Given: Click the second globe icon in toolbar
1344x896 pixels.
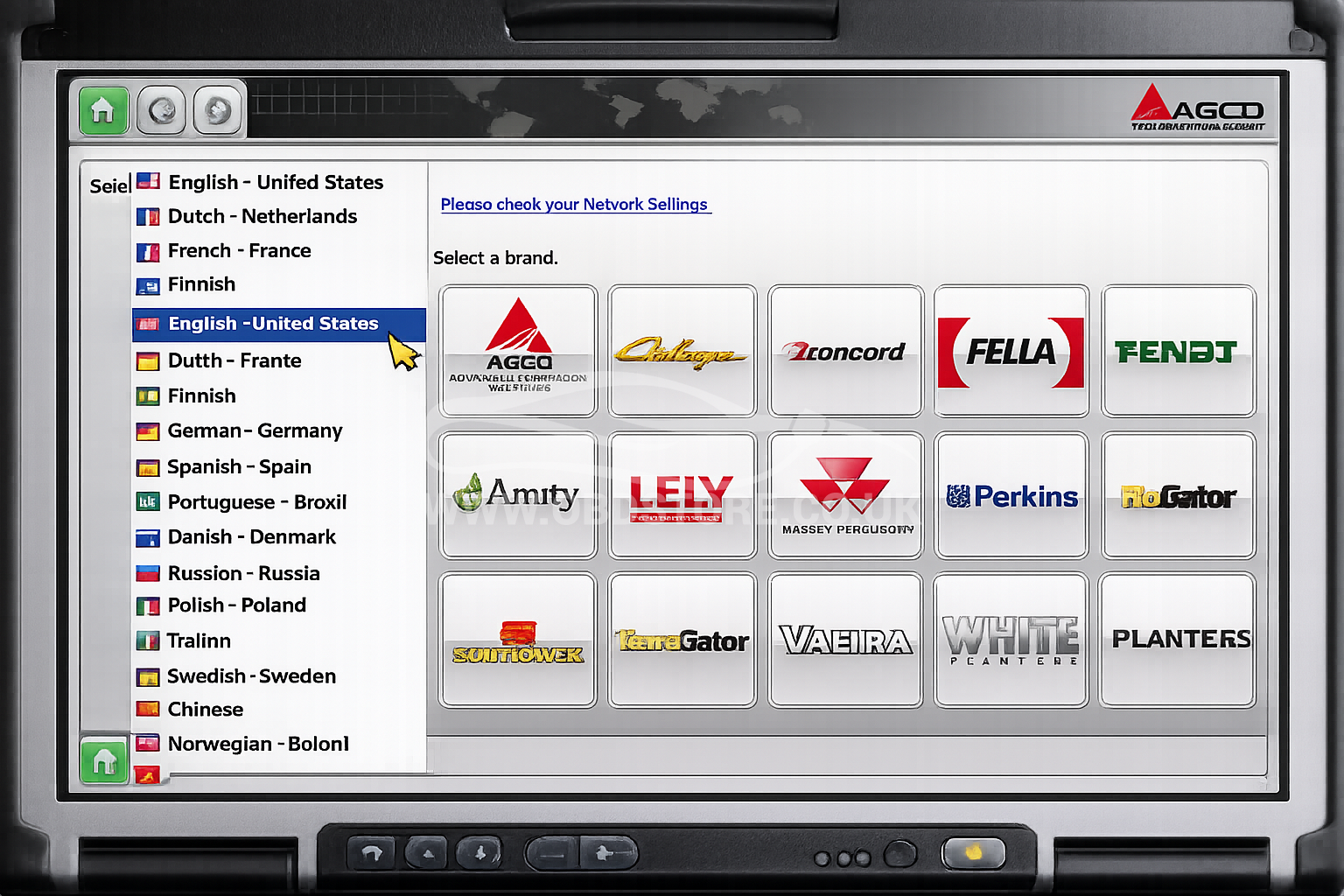Looking at the screenshot, I should coord(217,110).
